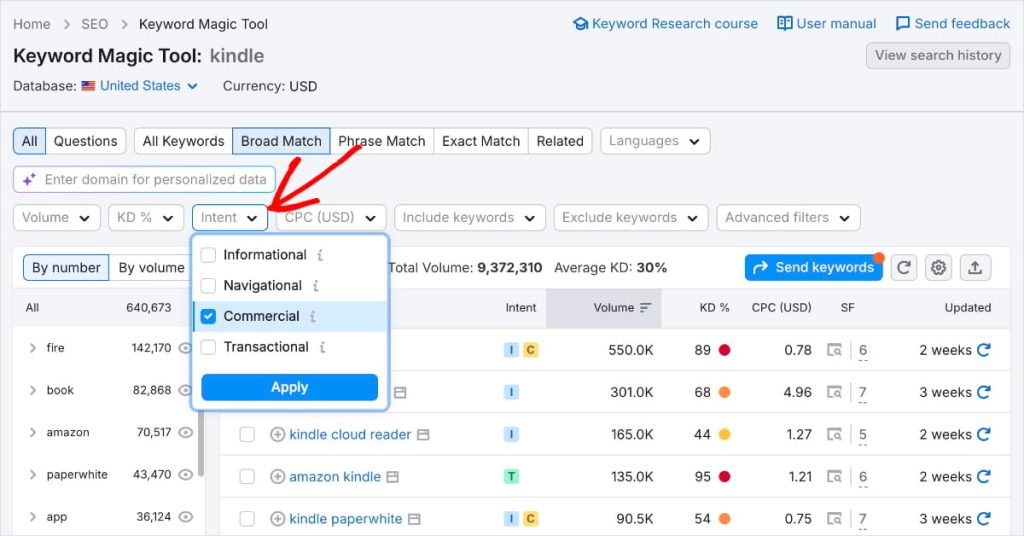Select the Exact Match tab
This screenshot has width=1024, height=536.
(x=481, y=141)
